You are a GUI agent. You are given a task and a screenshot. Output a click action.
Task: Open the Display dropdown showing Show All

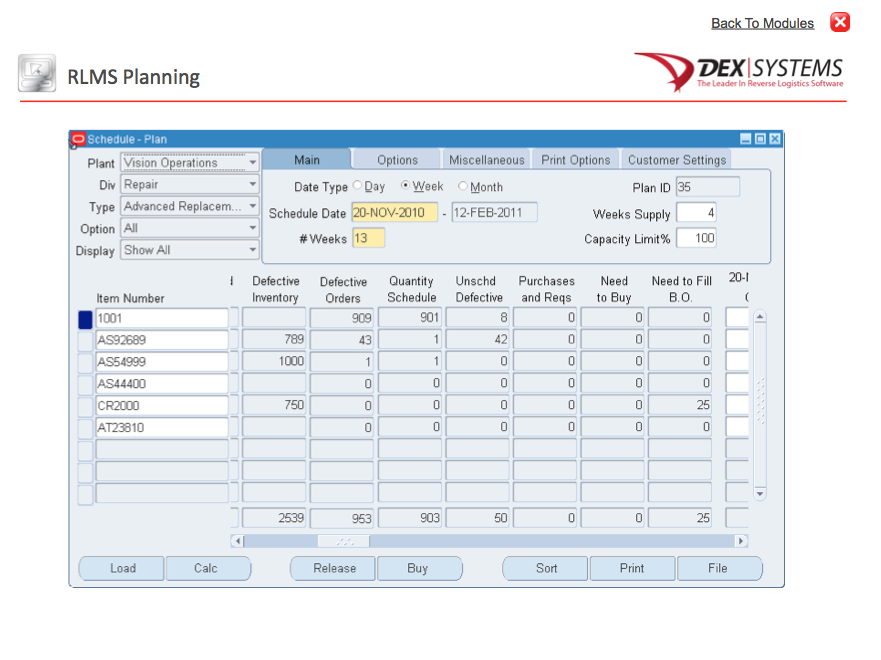pyautogui.click(x=253, y=250)
